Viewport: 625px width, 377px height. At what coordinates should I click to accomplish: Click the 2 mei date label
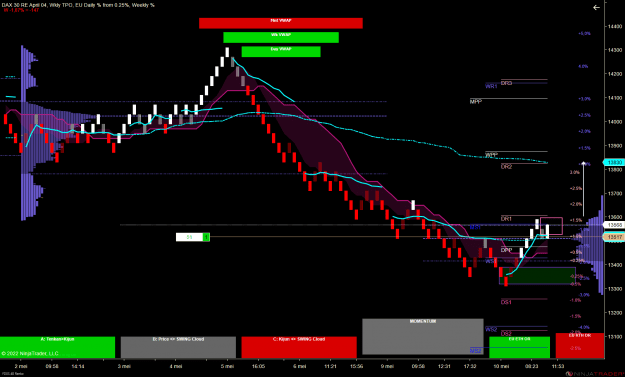tap(21, 366)
